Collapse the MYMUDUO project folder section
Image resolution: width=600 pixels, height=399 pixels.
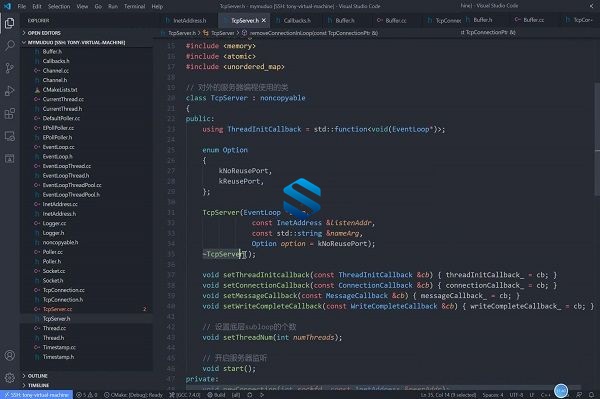click(87, 42)
